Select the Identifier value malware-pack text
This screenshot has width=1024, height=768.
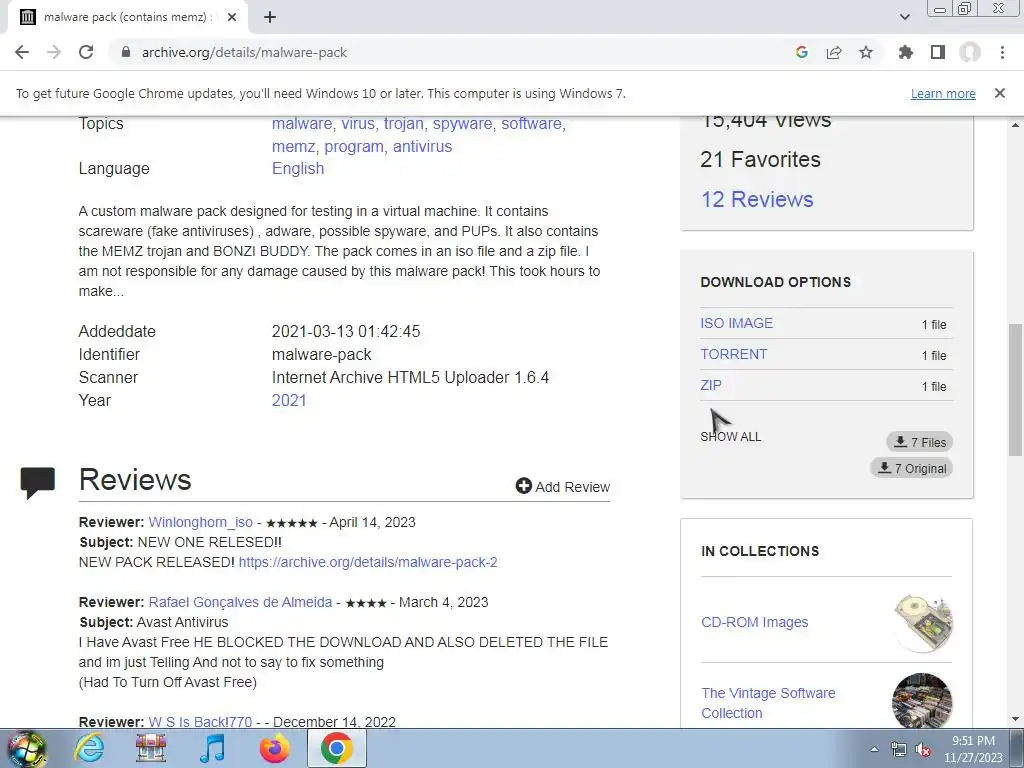point(321,355)
